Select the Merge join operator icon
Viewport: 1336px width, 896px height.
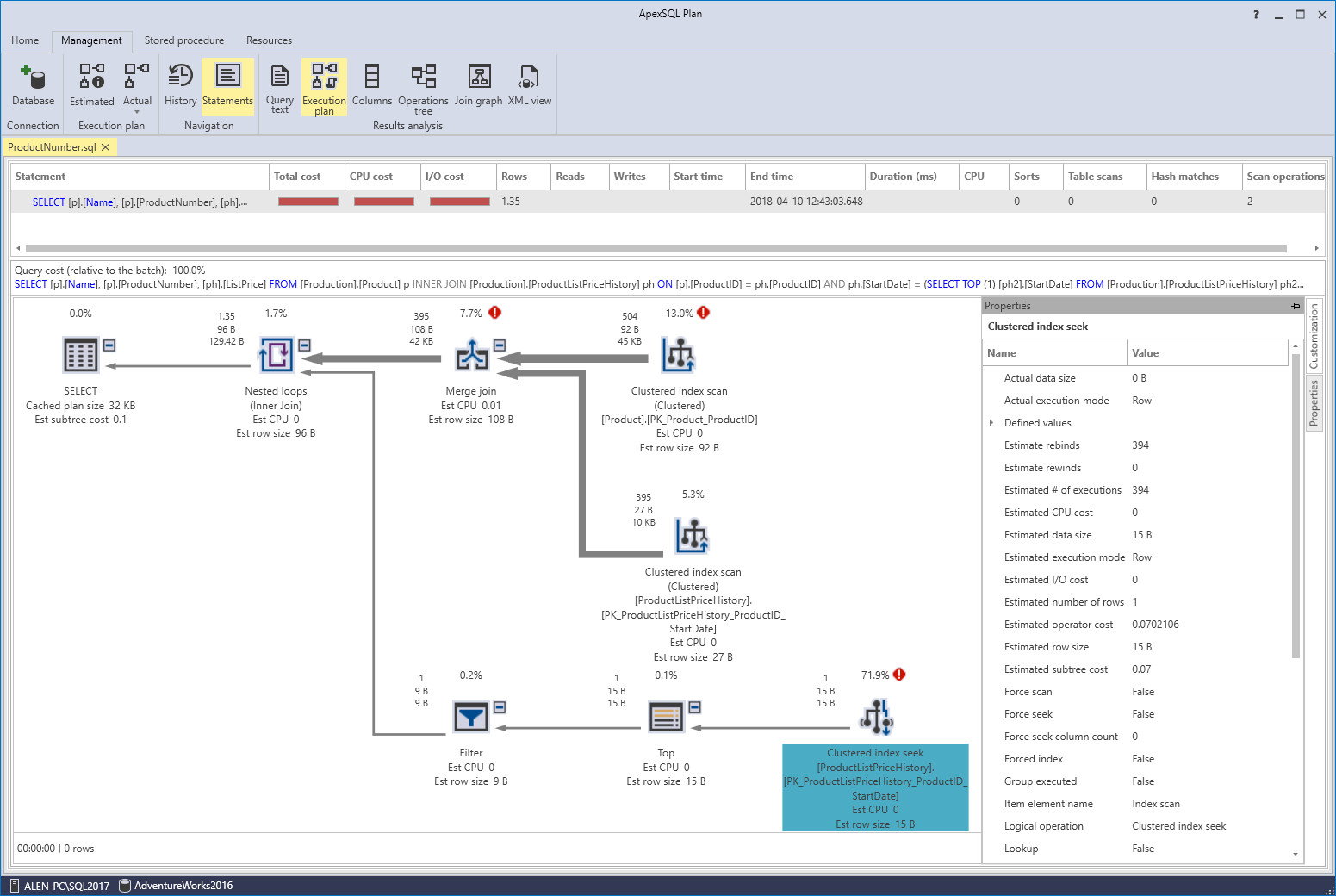click(472, 355)
